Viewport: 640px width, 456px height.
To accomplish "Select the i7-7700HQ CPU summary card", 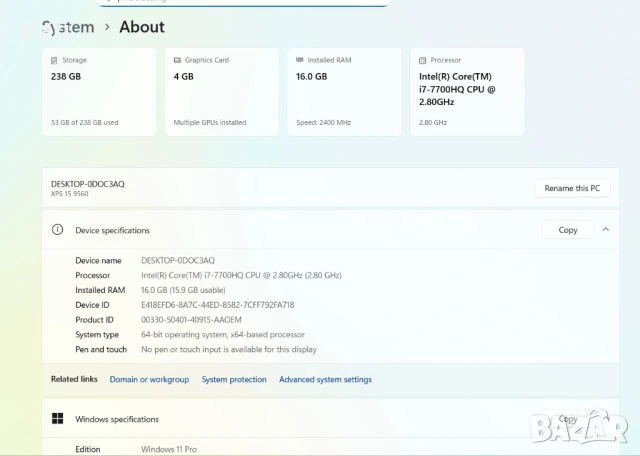I will tap(467, 92).
